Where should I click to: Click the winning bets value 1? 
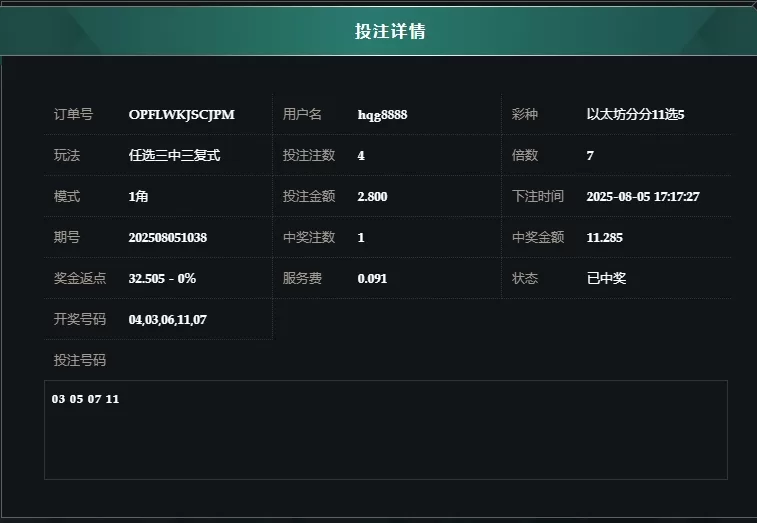tap(361, 238)
